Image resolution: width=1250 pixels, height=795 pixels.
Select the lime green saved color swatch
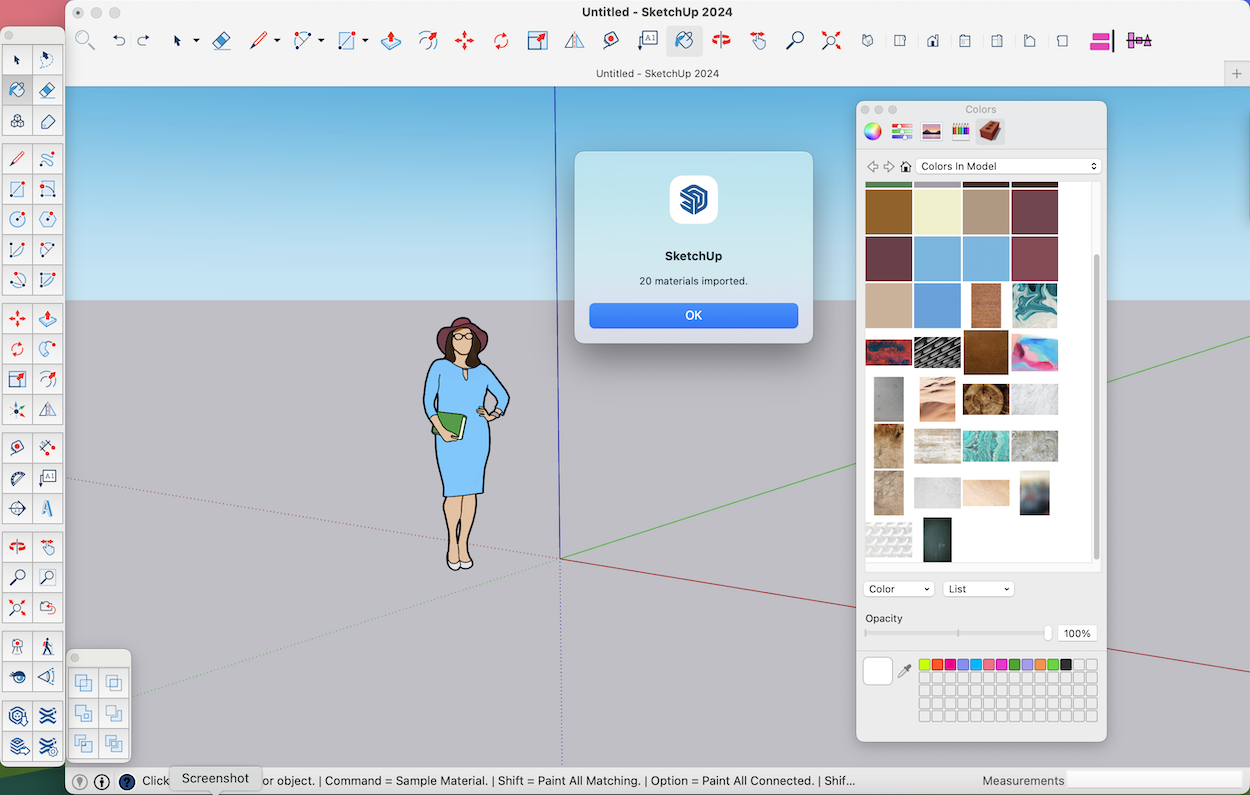[925, 665]
